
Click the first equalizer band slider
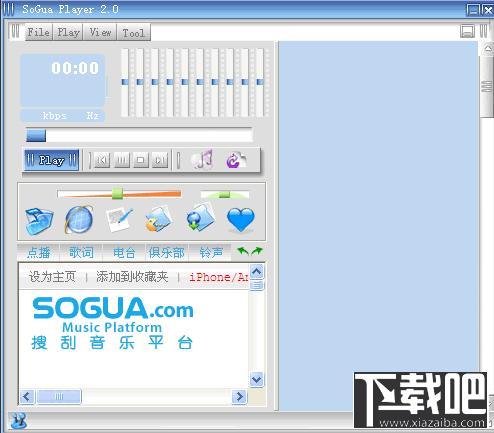coord(125,82)
